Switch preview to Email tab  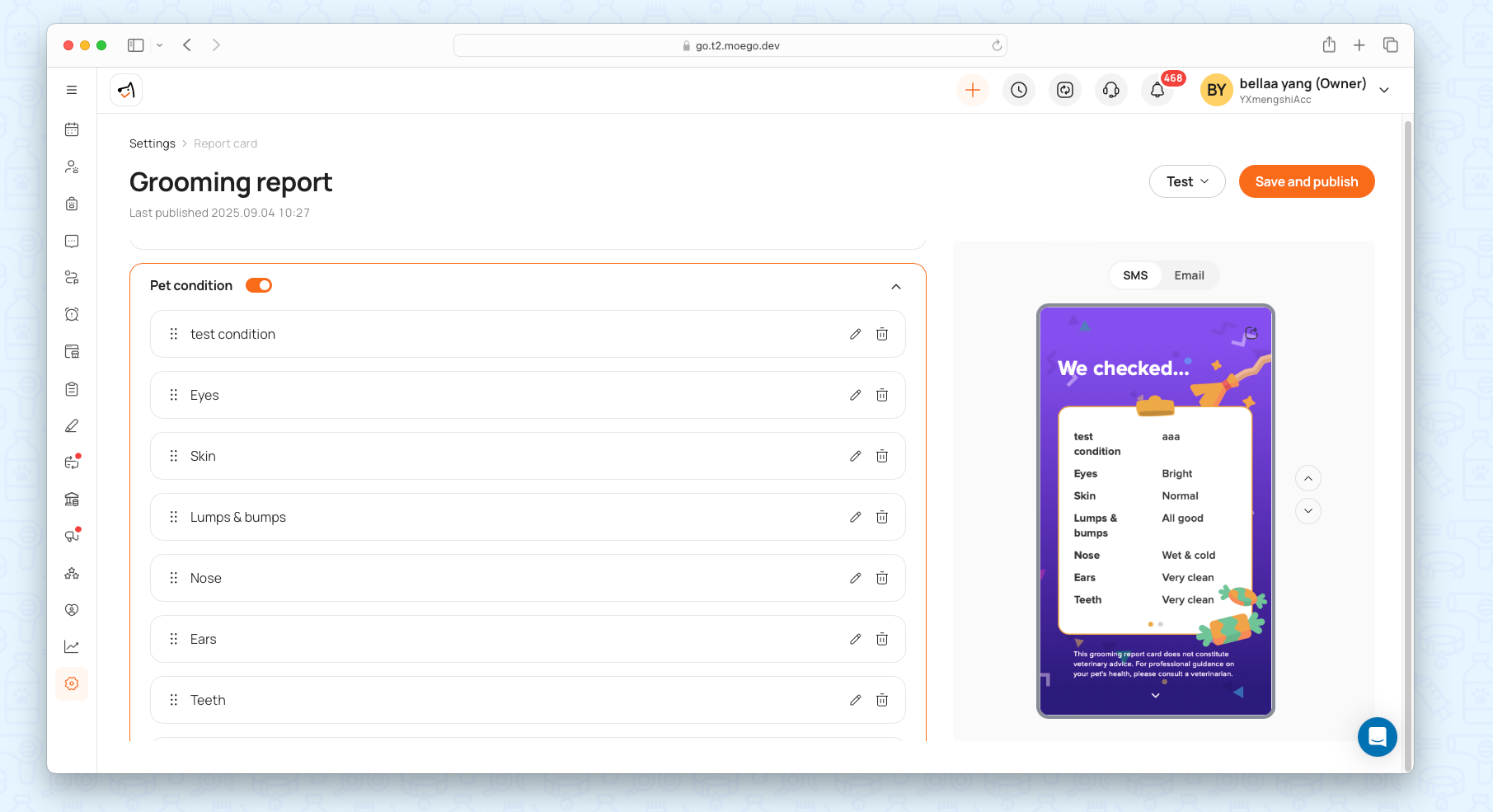[1189, 275]
